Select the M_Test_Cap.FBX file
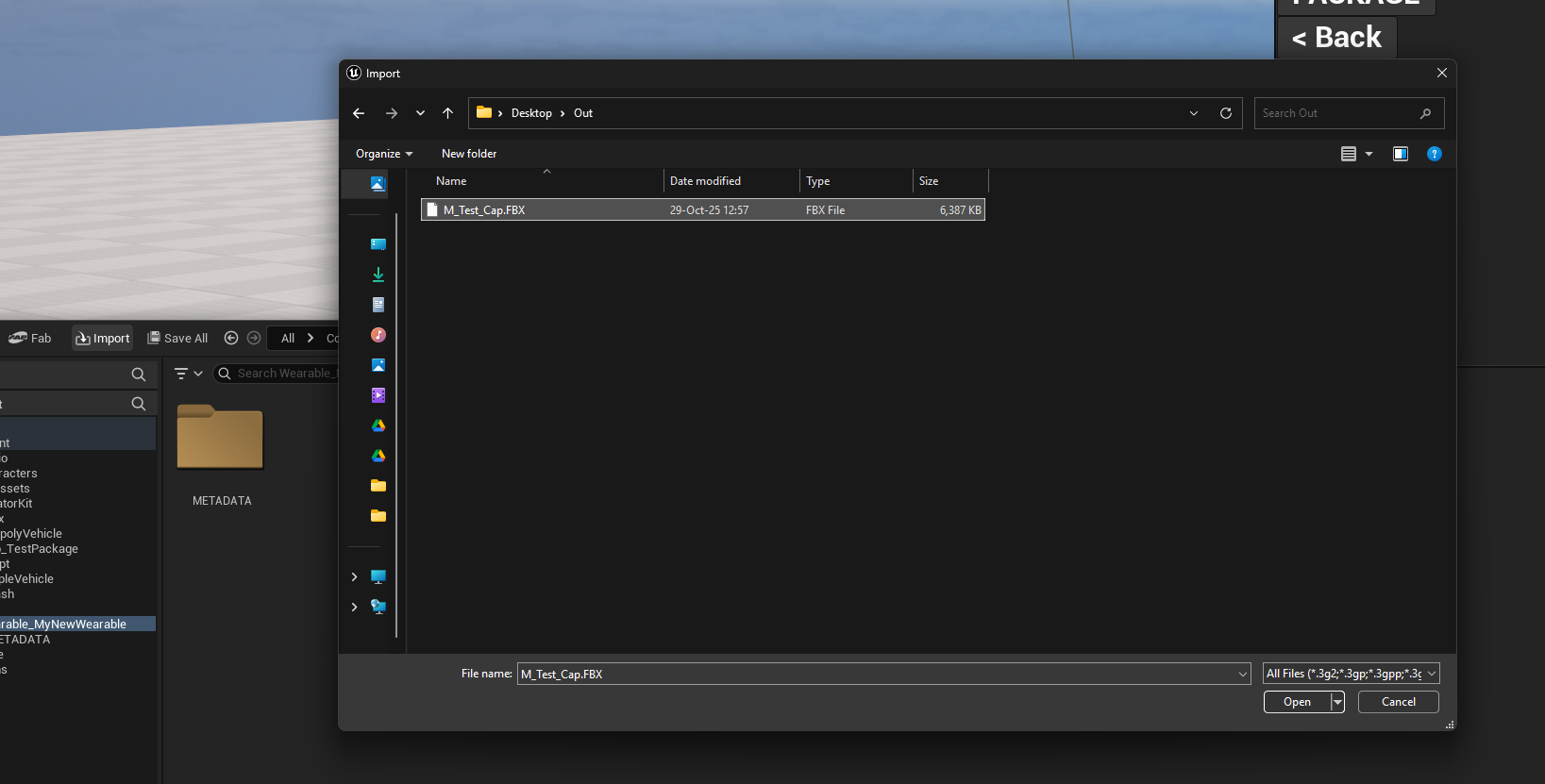Screen dimensions: 1545x784 click(484, 210)
